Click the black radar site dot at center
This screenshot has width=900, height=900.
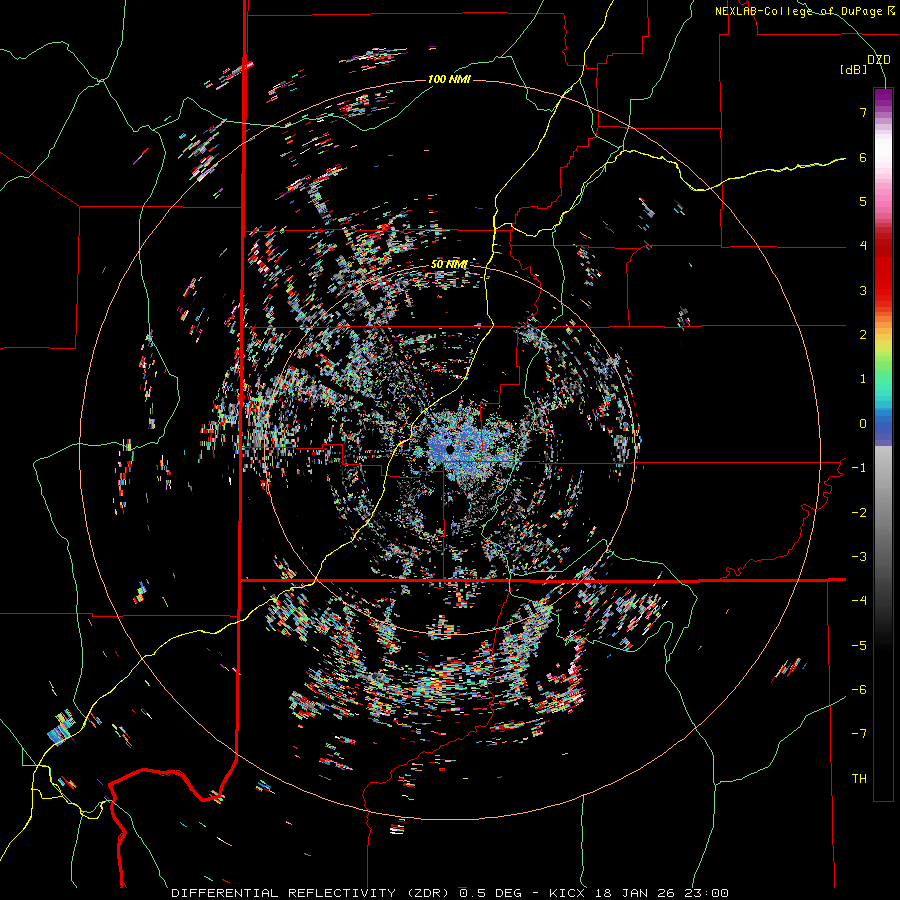pyautogui.click(x=449, y=449)
